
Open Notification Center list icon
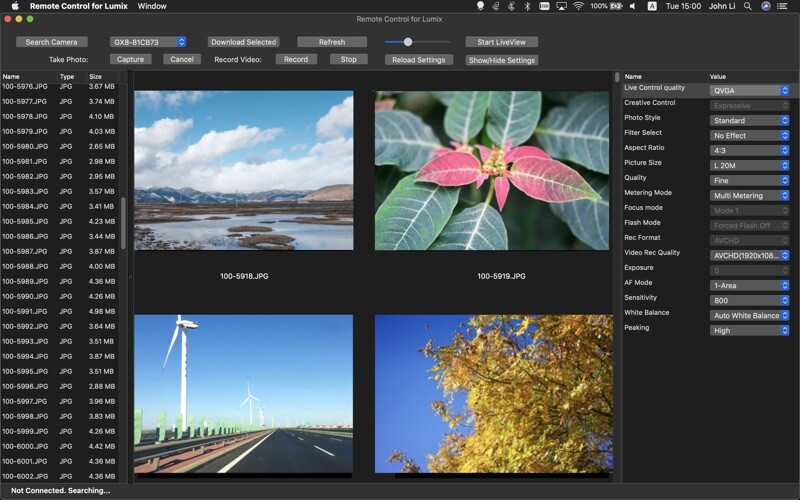point(782,6)
